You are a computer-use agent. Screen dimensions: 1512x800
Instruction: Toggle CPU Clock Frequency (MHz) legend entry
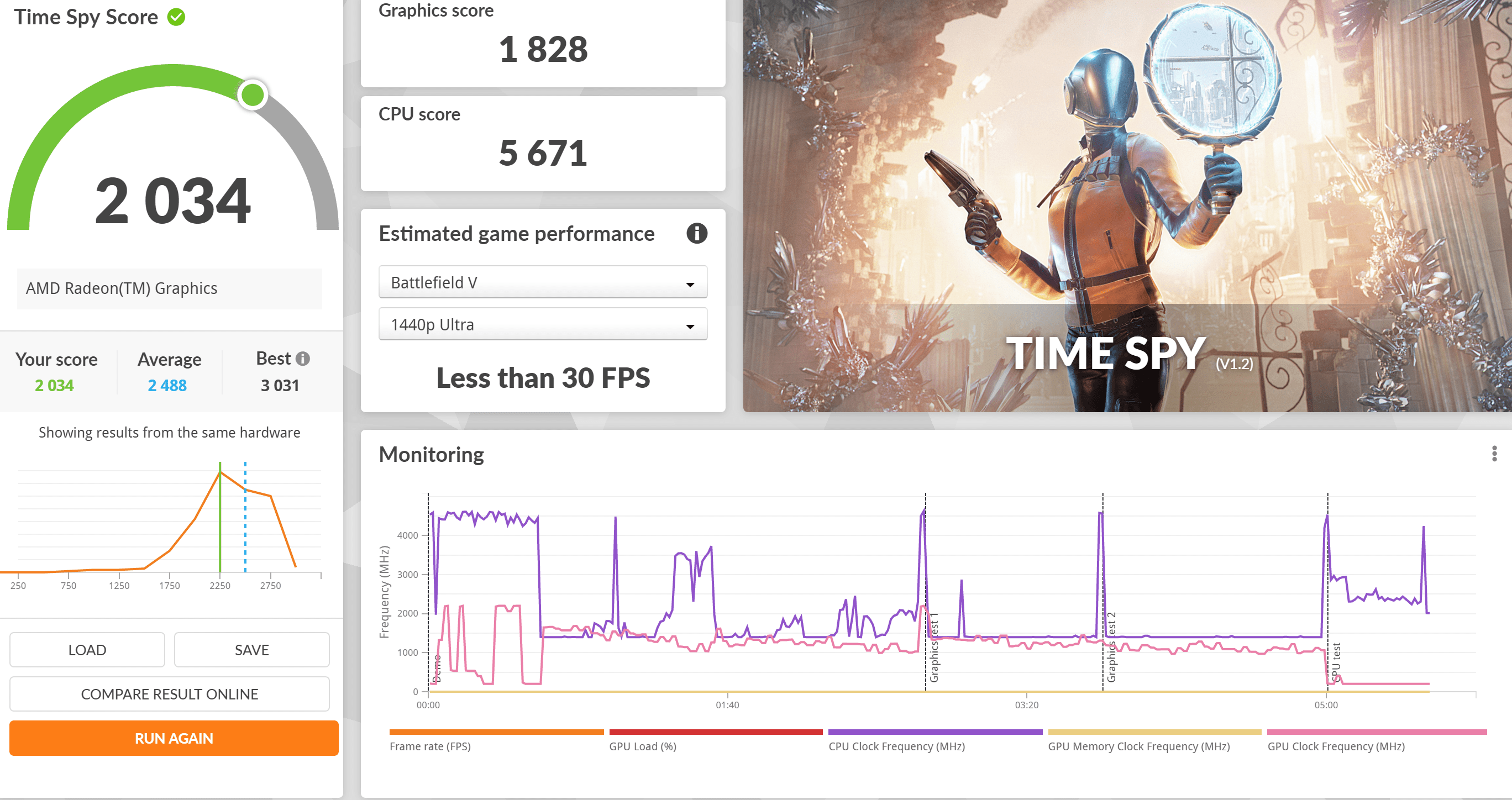(935, 741)
